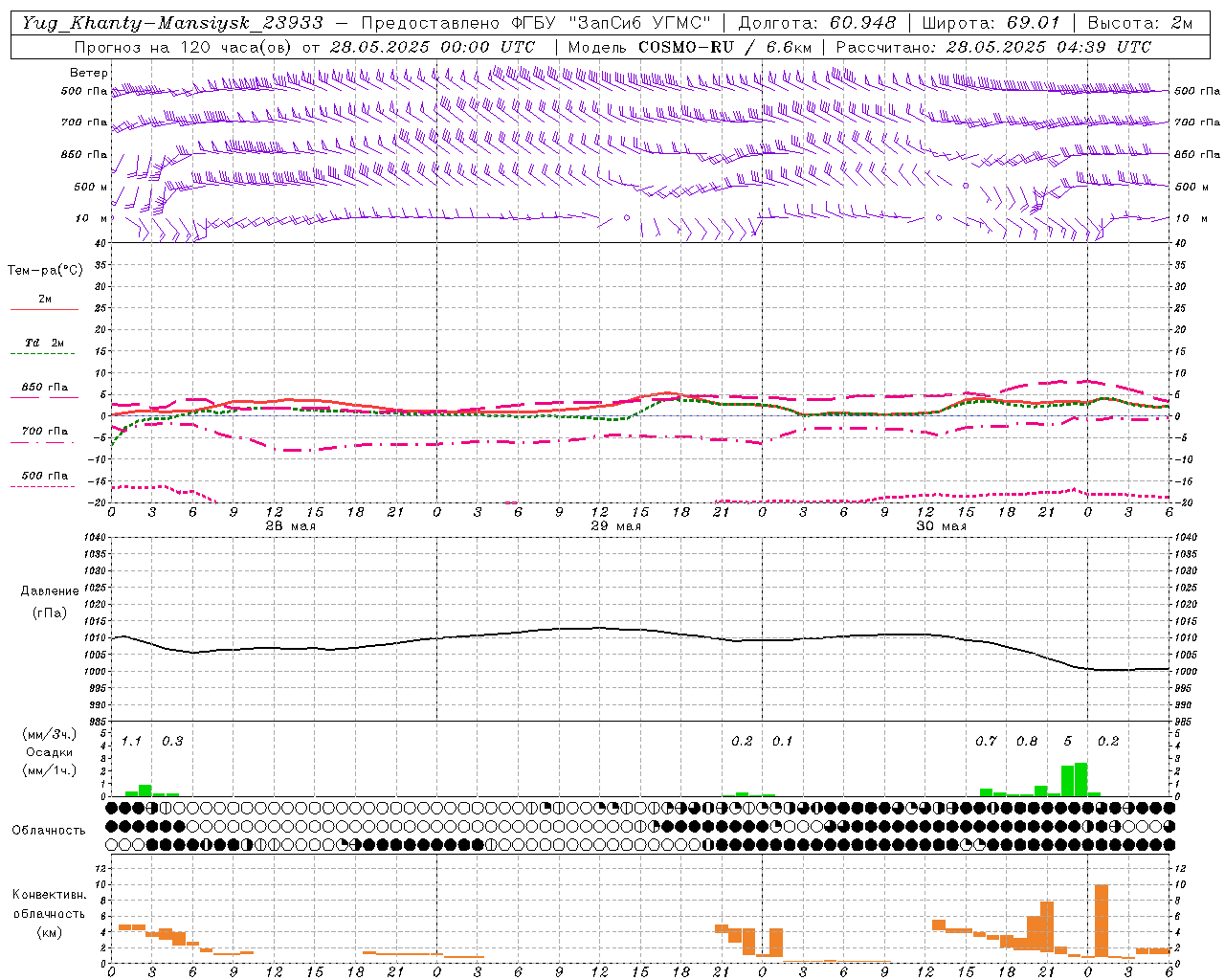This screenshot has width=1225, height=980.
Task: Select the precipitation total '0.1'
Action: click(x=783, y=741)
